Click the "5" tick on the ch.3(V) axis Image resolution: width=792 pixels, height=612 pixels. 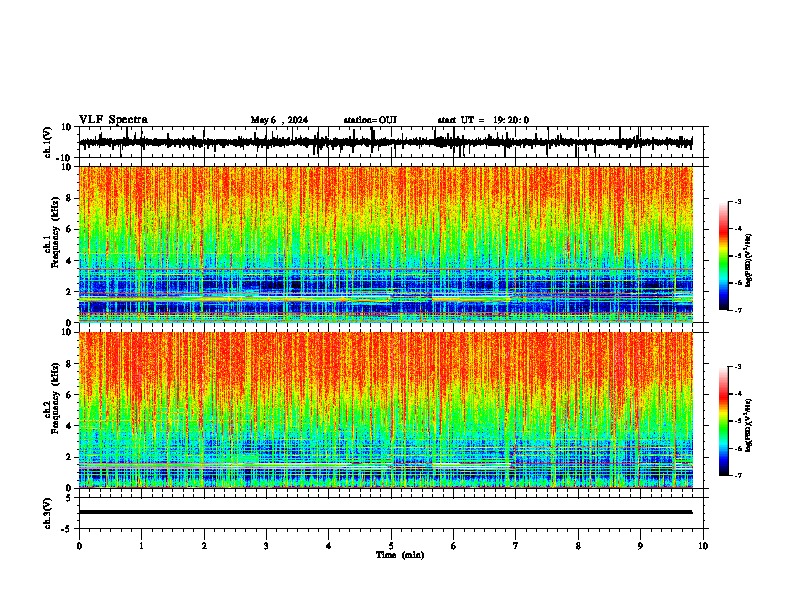tap(69, 497)
